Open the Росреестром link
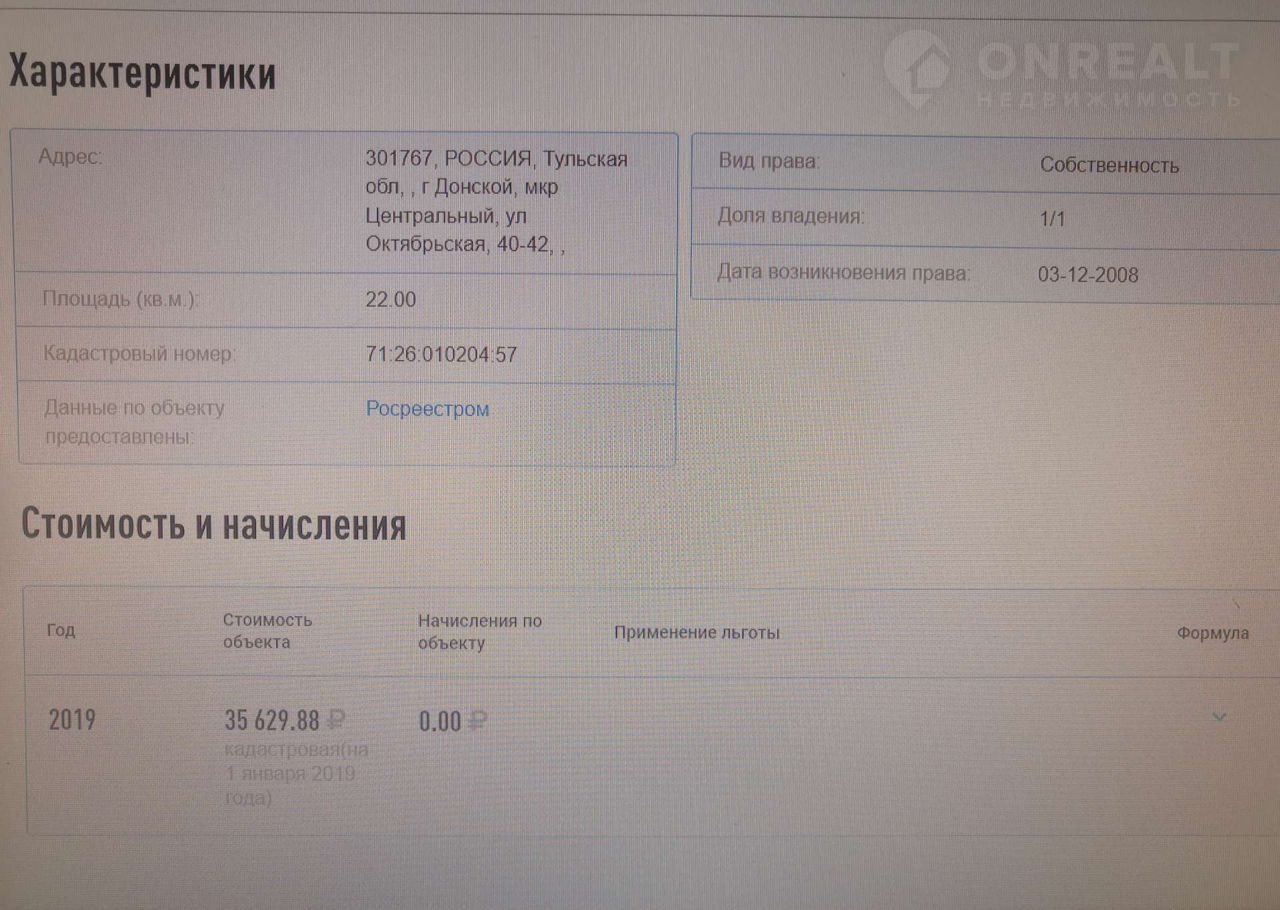The height and width of the screenshot is (910, 1280). point(427,409)
